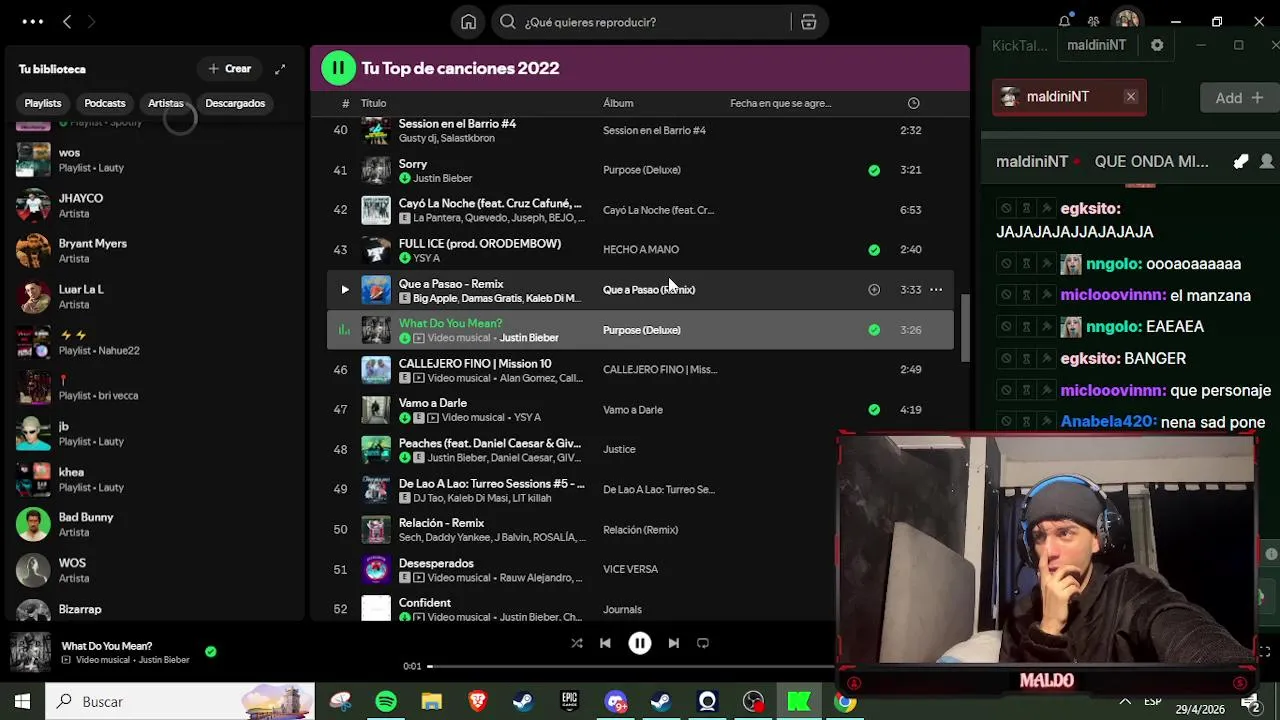
Task: Open Bryant Myers artist in library
Action: tap(155, 251)
